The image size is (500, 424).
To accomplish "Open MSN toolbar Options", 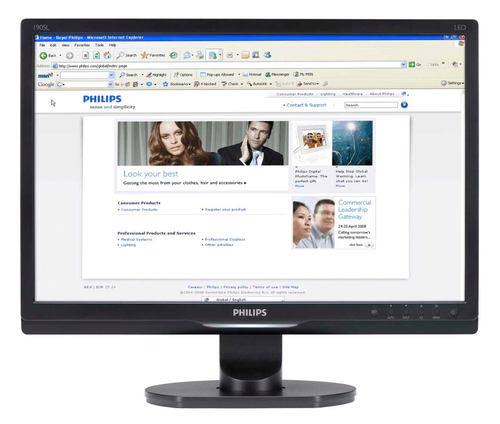I will (183, 75).
